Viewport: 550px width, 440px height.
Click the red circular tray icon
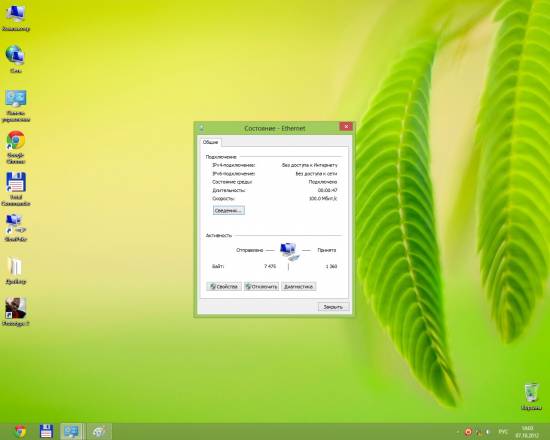click(468, 432)
